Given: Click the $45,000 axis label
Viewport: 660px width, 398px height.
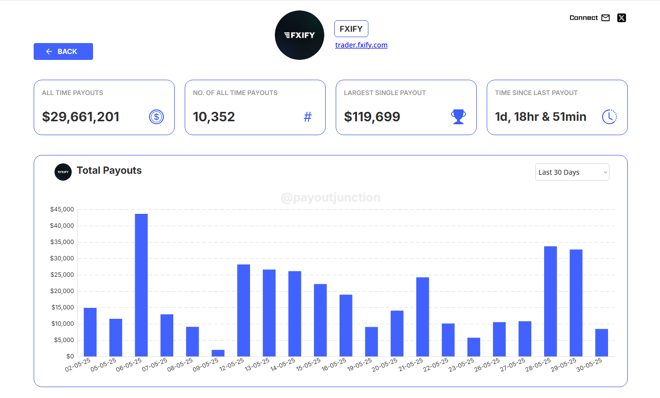Looking at the screenshot, I should pos(62,210).
